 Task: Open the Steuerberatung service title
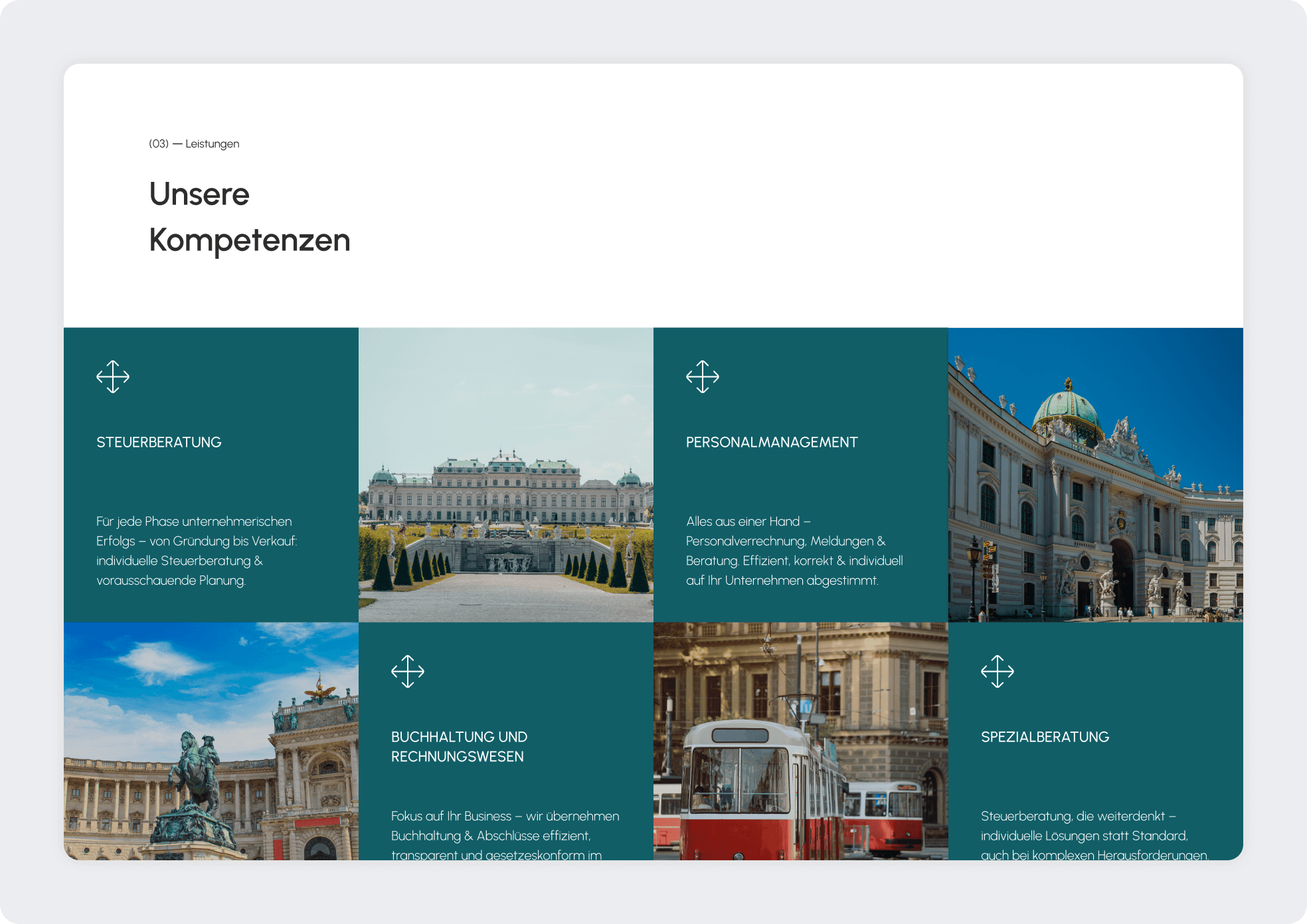point(159,443)
